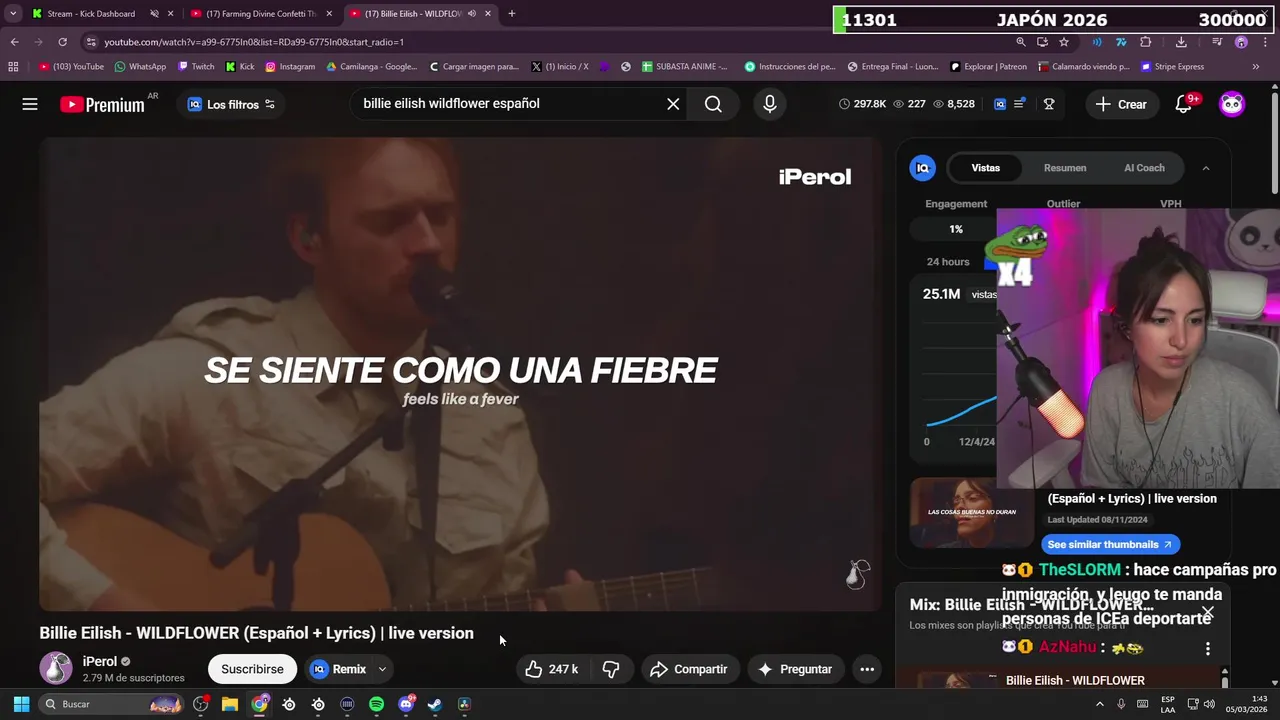
Task: Open a new browser tab
Action: click(511, 14)
